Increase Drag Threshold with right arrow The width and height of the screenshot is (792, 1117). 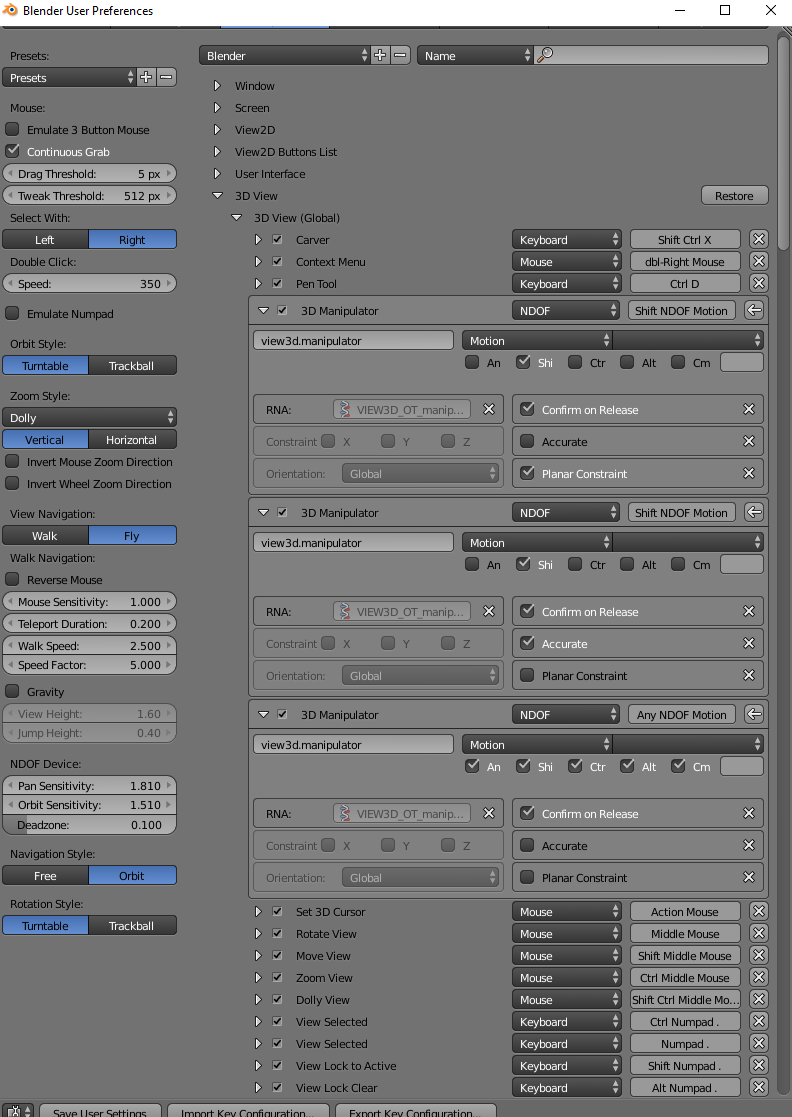click(170, 174)
